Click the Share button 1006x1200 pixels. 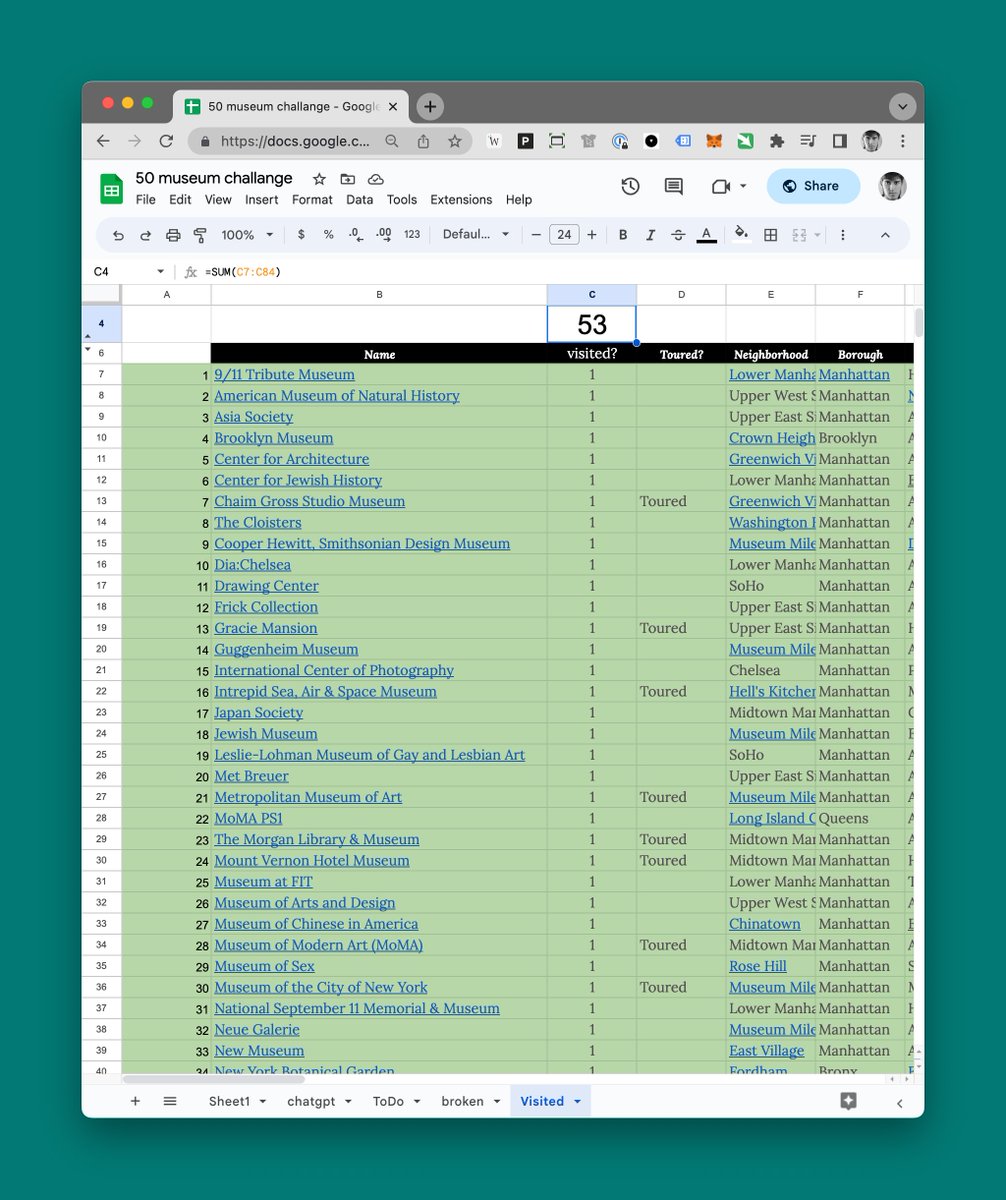coord(813,186)
